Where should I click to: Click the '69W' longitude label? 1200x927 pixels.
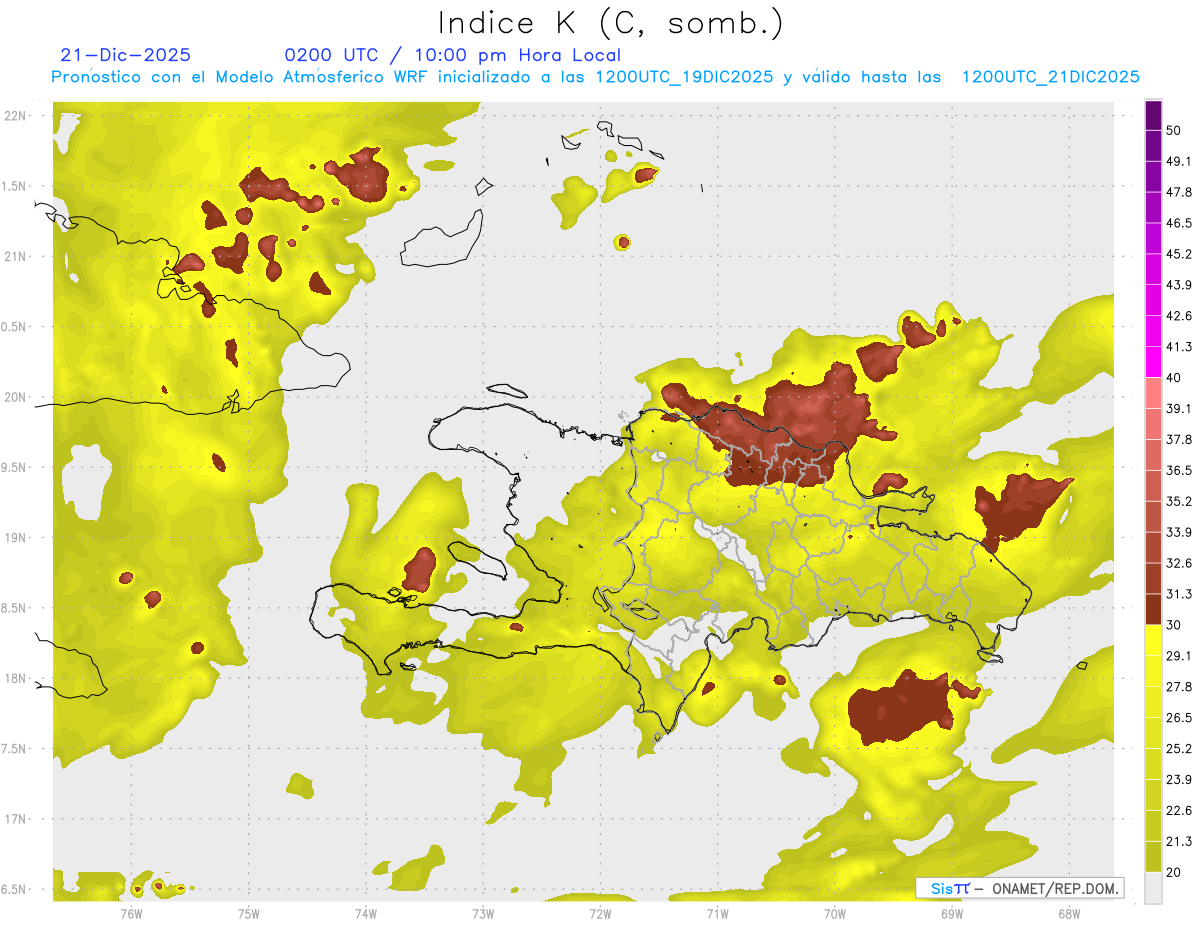tap(951, 913)
